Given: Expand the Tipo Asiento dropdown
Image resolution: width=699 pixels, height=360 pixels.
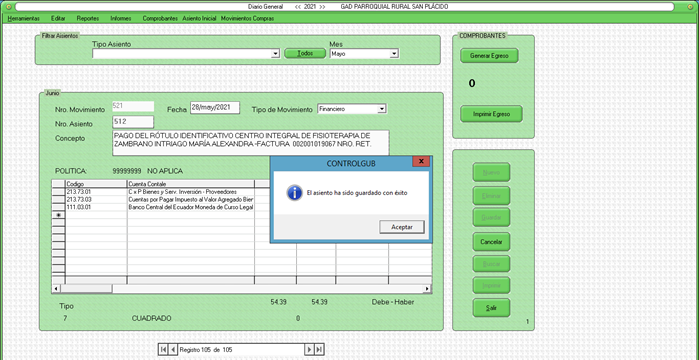Looking at the screenshot, I should tap(275, 54).
